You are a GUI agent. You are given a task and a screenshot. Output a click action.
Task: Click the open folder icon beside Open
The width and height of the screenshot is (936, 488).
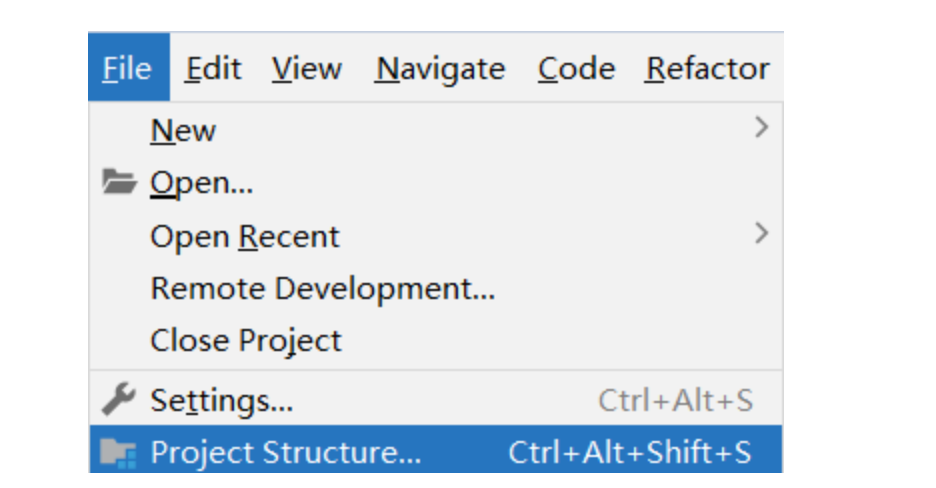tap(119, 182)
